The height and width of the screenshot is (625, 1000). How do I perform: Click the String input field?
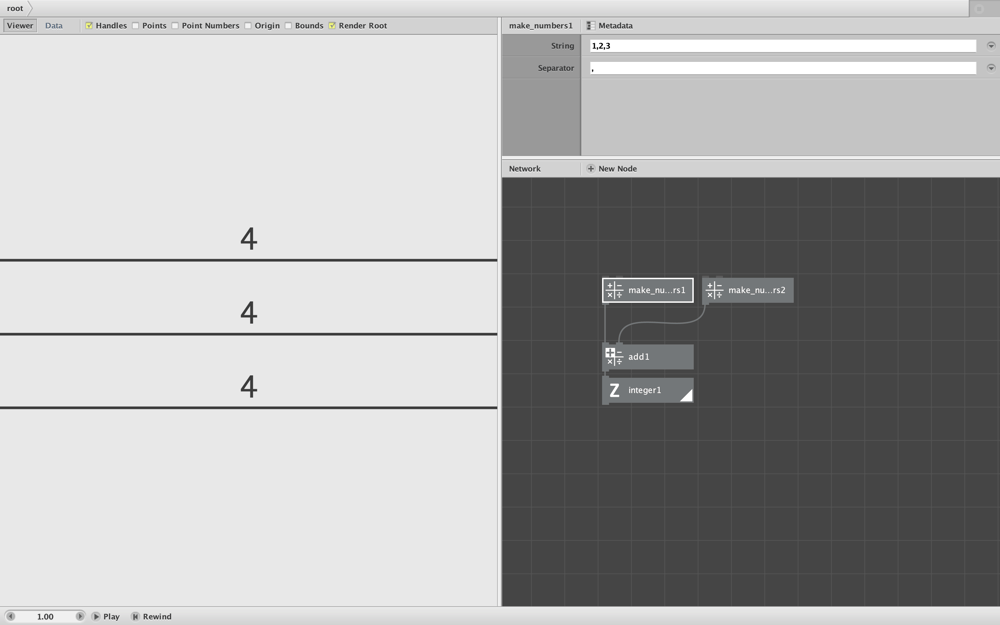[783, 46]
